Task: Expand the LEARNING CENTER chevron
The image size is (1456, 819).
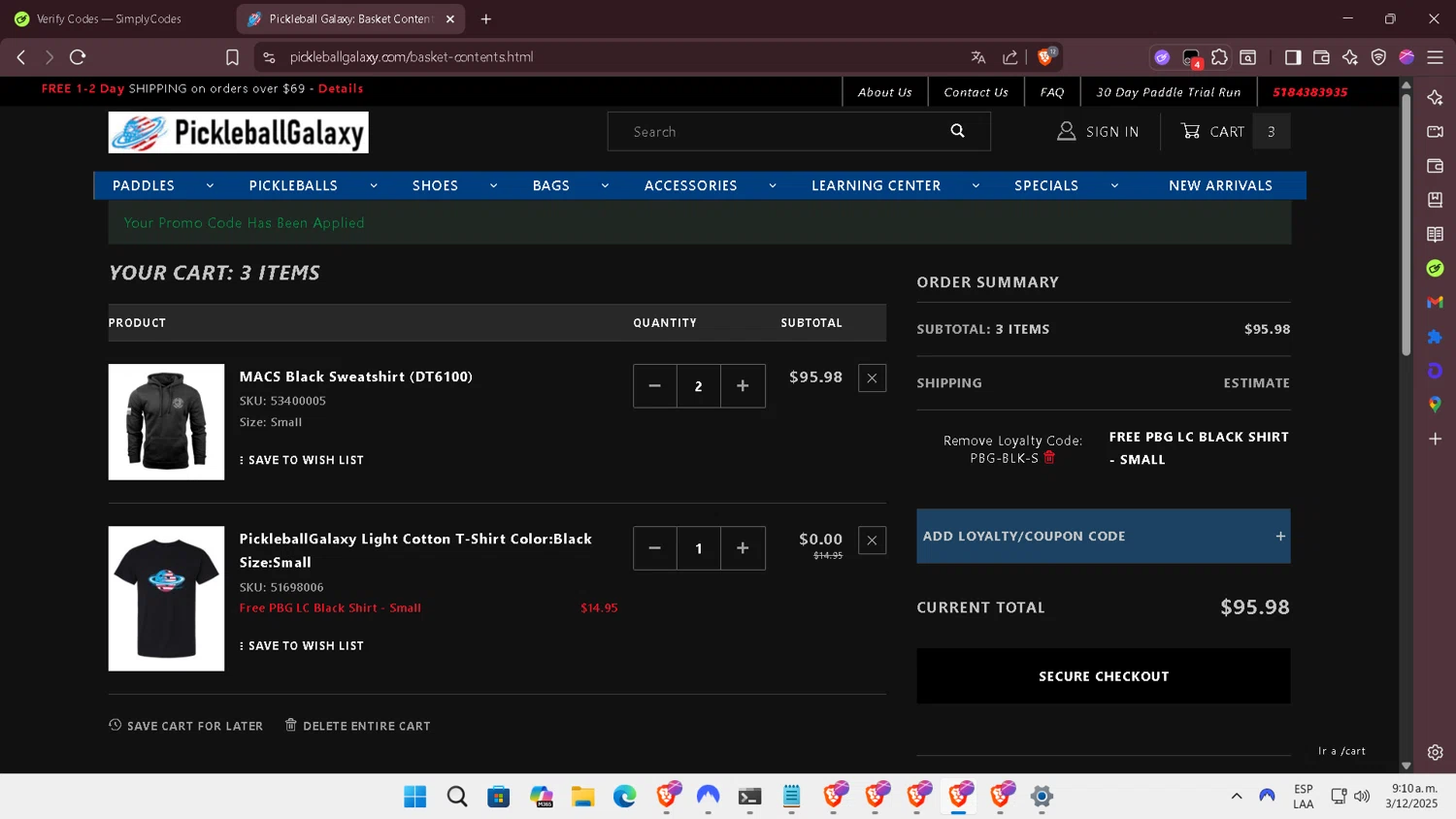Action: pyautogui.click(x=976, y=185)
